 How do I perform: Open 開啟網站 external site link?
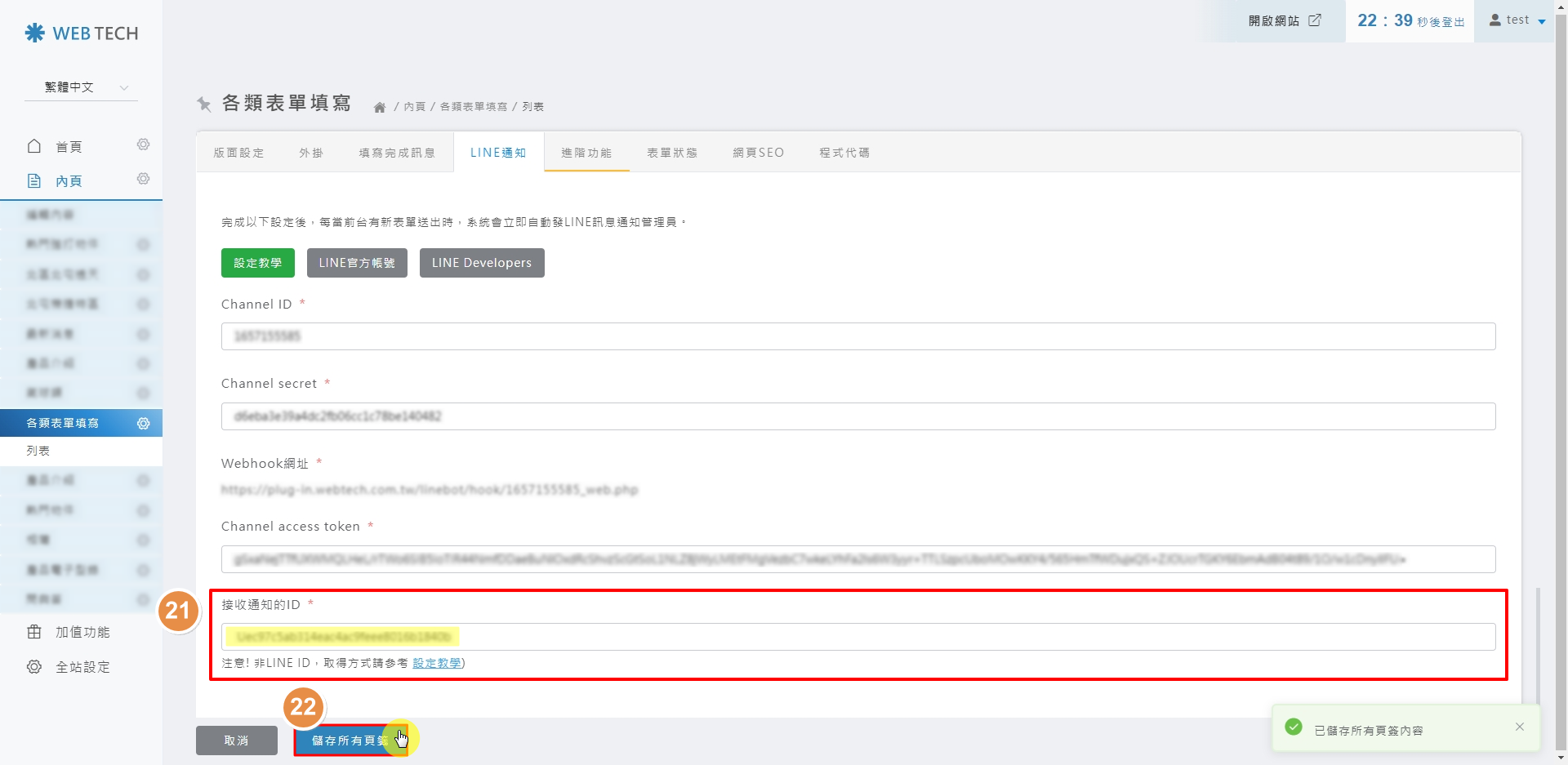[x=1284, y=20]
